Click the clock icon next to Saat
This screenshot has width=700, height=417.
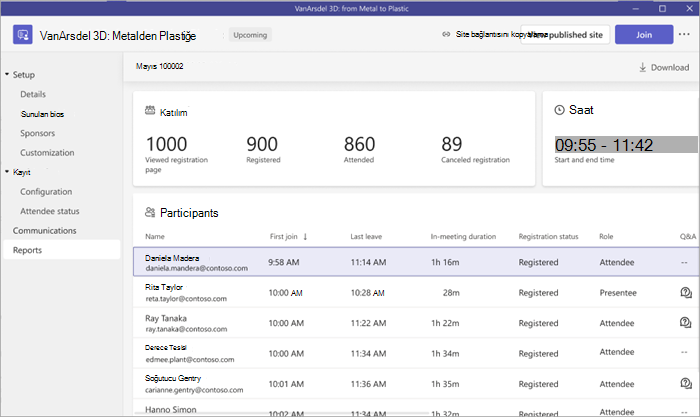point(559,110)
